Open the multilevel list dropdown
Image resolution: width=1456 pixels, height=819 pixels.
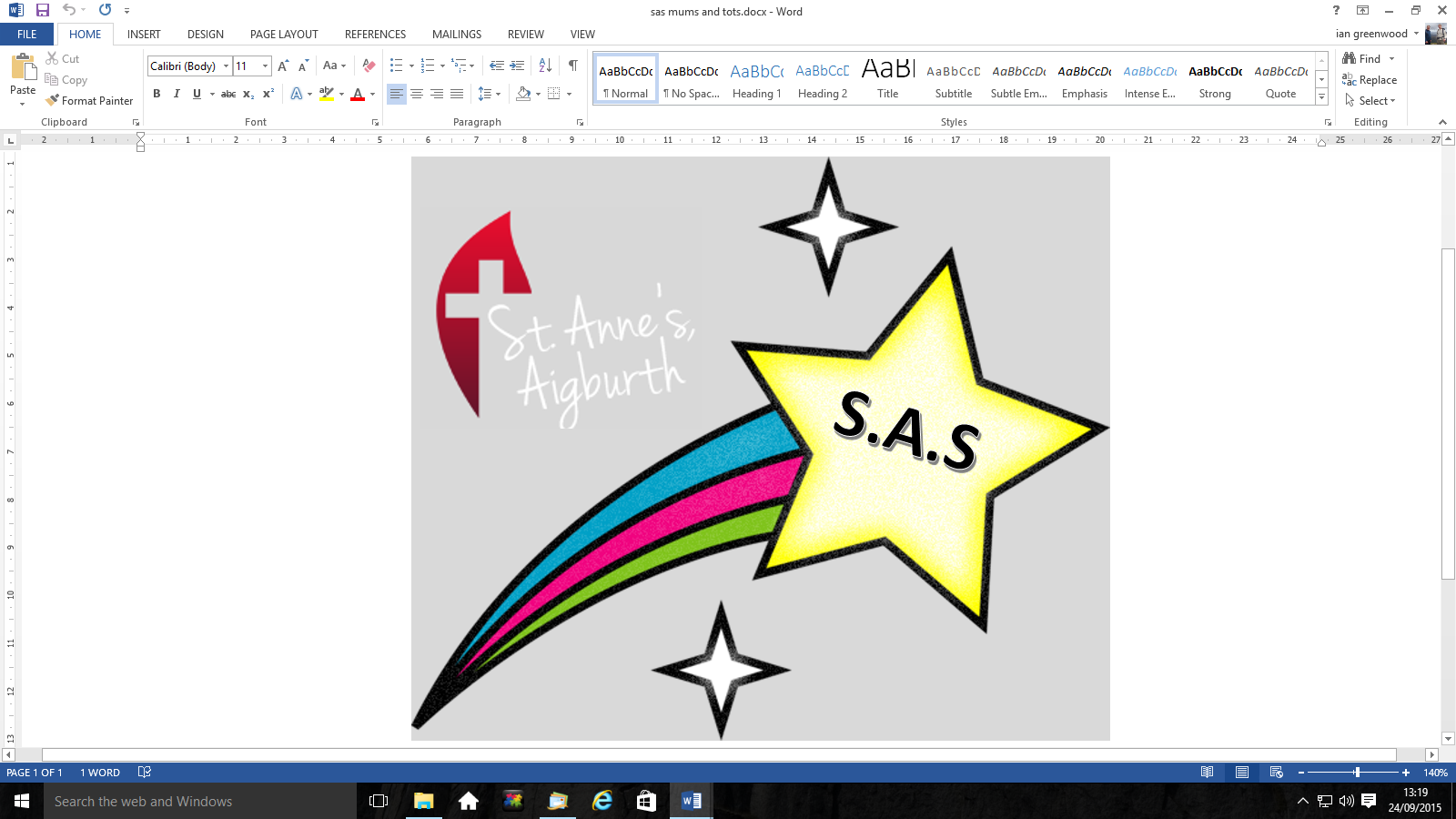(471, 66)
